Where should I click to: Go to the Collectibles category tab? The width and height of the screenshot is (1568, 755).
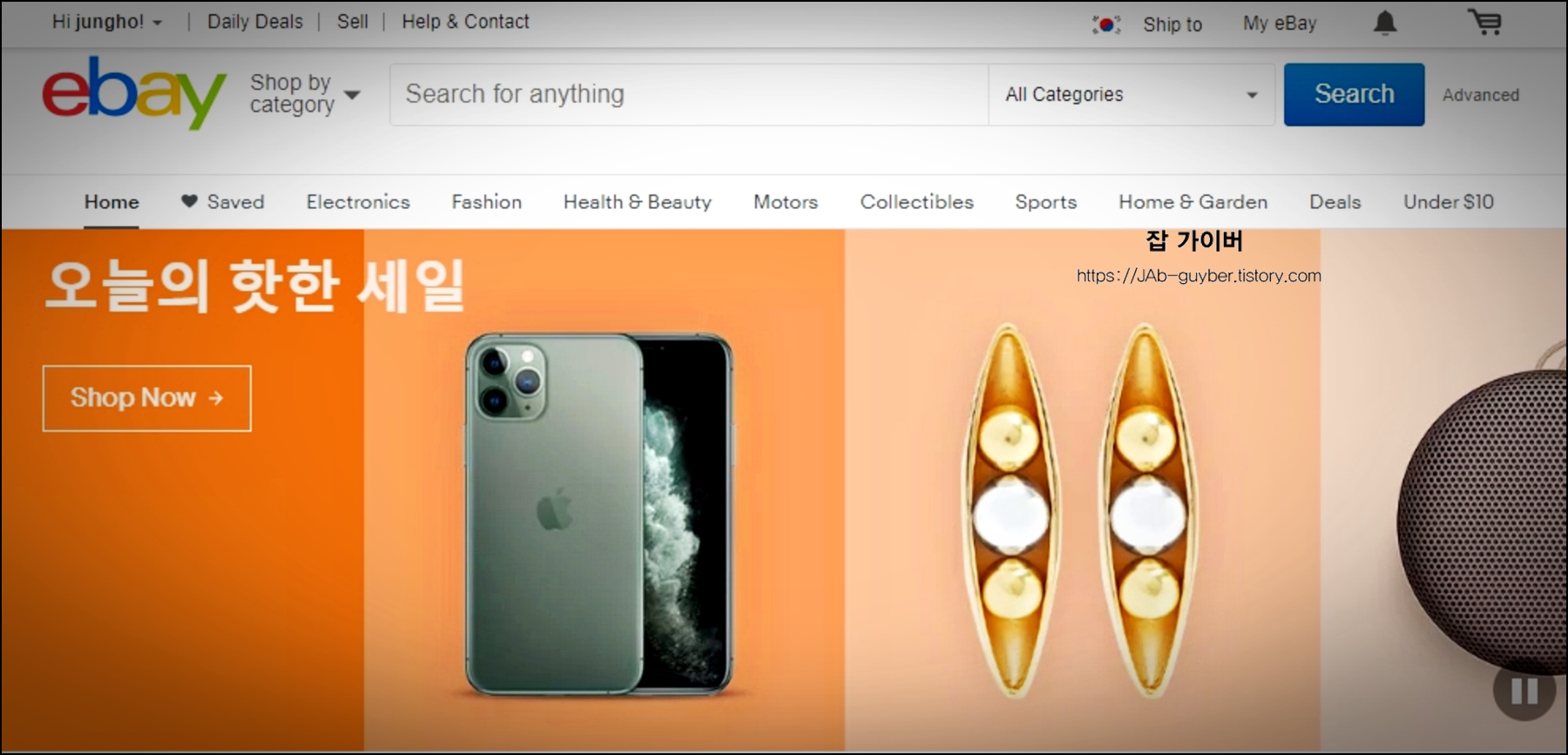coord(916,202)
